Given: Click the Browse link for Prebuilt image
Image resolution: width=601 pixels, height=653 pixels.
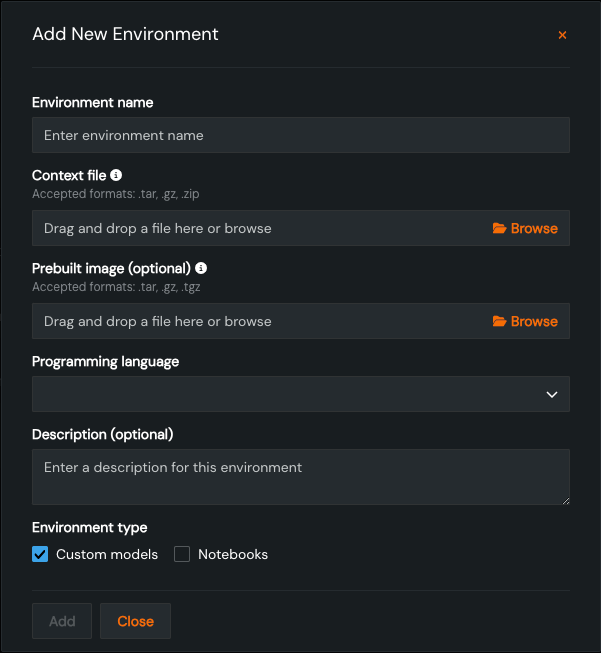Looking at the screenshot, I should click(534, 321).
